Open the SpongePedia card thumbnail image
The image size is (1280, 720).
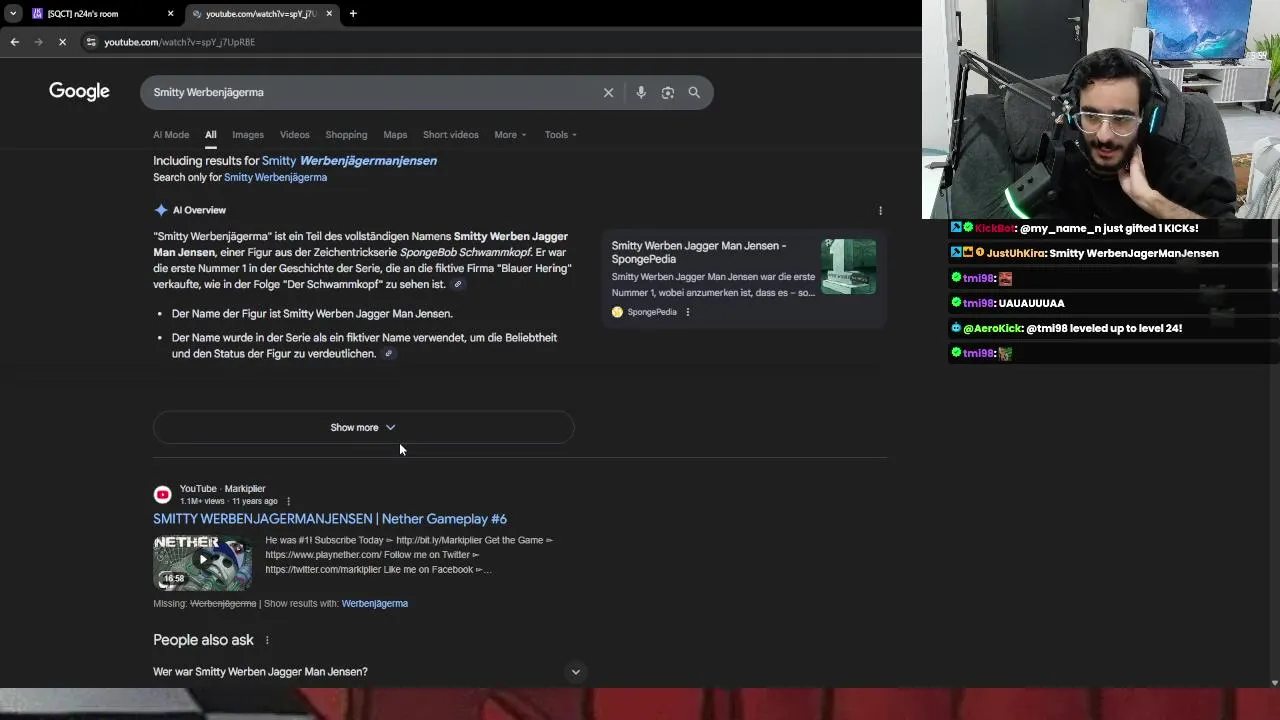pos(848,266)
